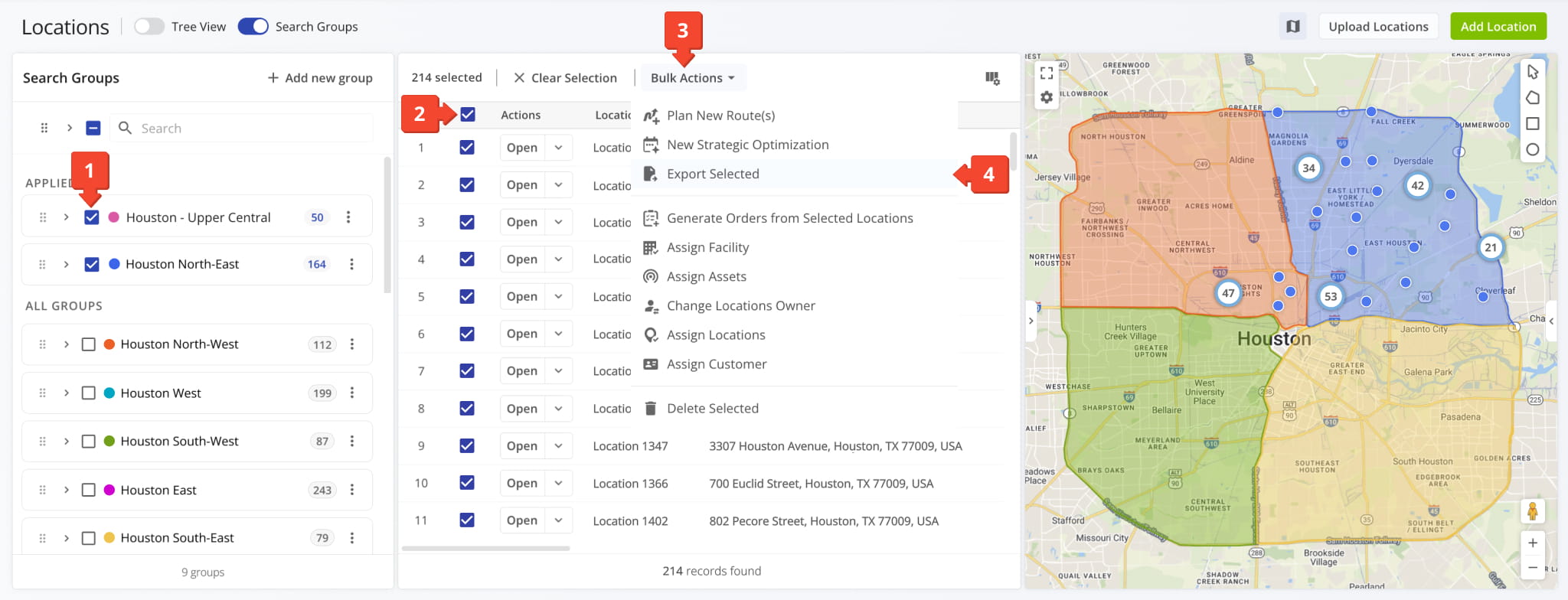Click the Street View pegman icon
Screen dimensions: 1568x600
tap(1533, 511)
